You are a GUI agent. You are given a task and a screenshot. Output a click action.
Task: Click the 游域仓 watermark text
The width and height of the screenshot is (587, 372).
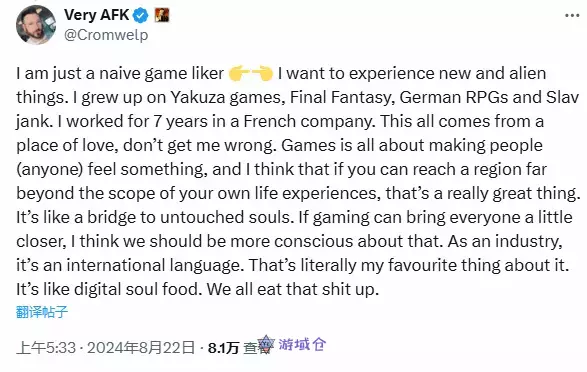pos(302,344)
